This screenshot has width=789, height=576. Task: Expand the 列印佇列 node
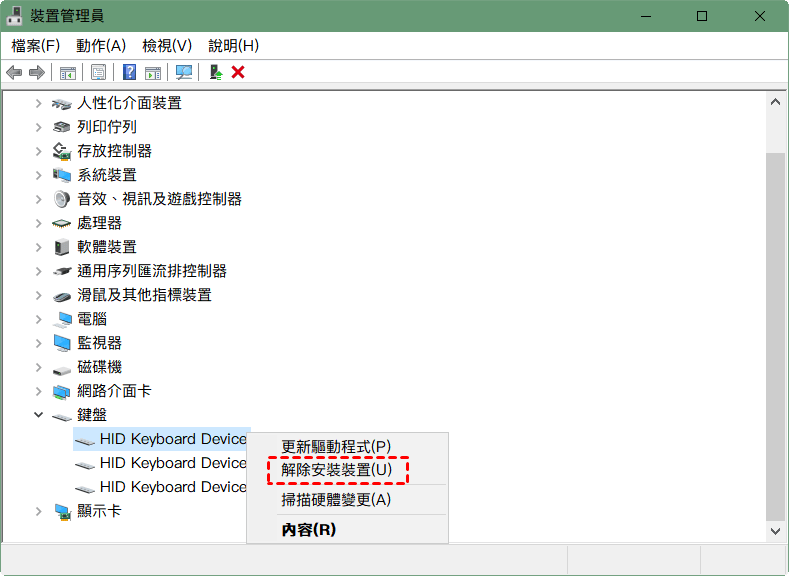point(38,127)
